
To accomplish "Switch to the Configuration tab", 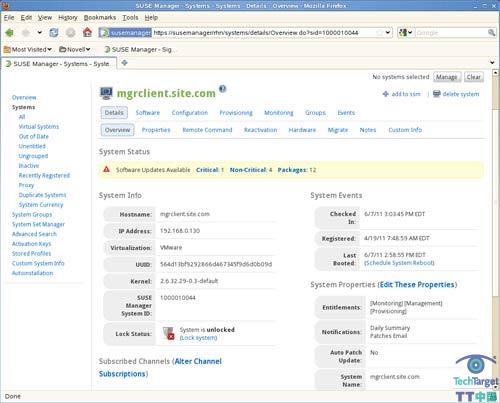I will 190,113.
